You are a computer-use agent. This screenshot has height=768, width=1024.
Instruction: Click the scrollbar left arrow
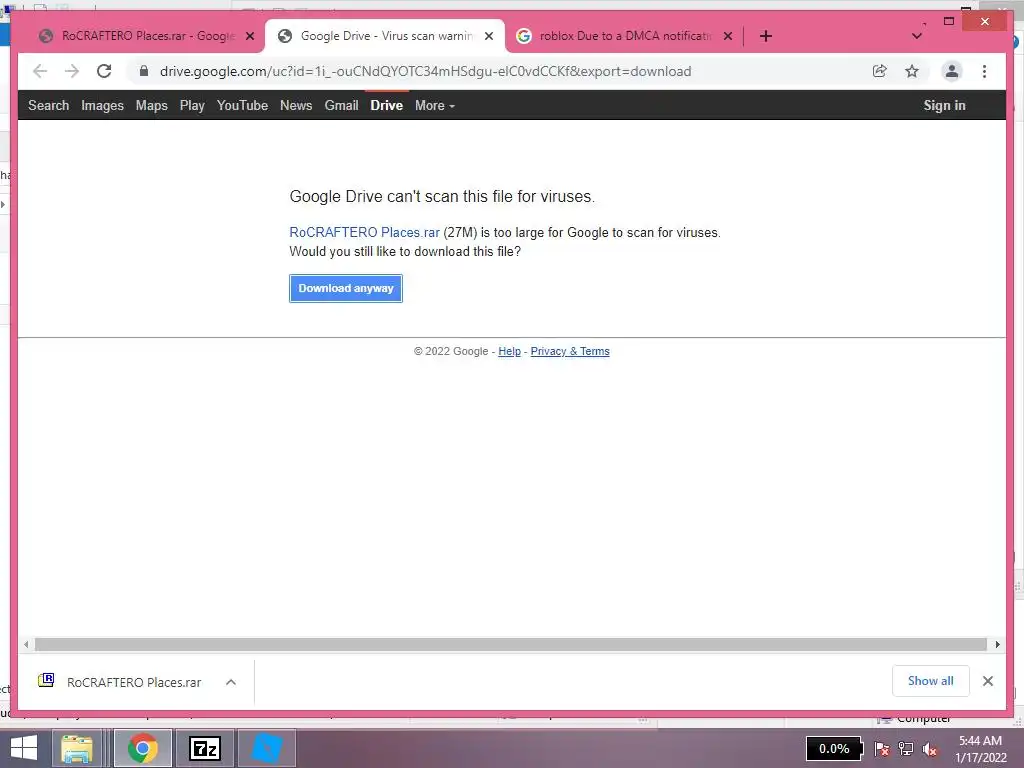pyautogui.click(x=25, y=645)
